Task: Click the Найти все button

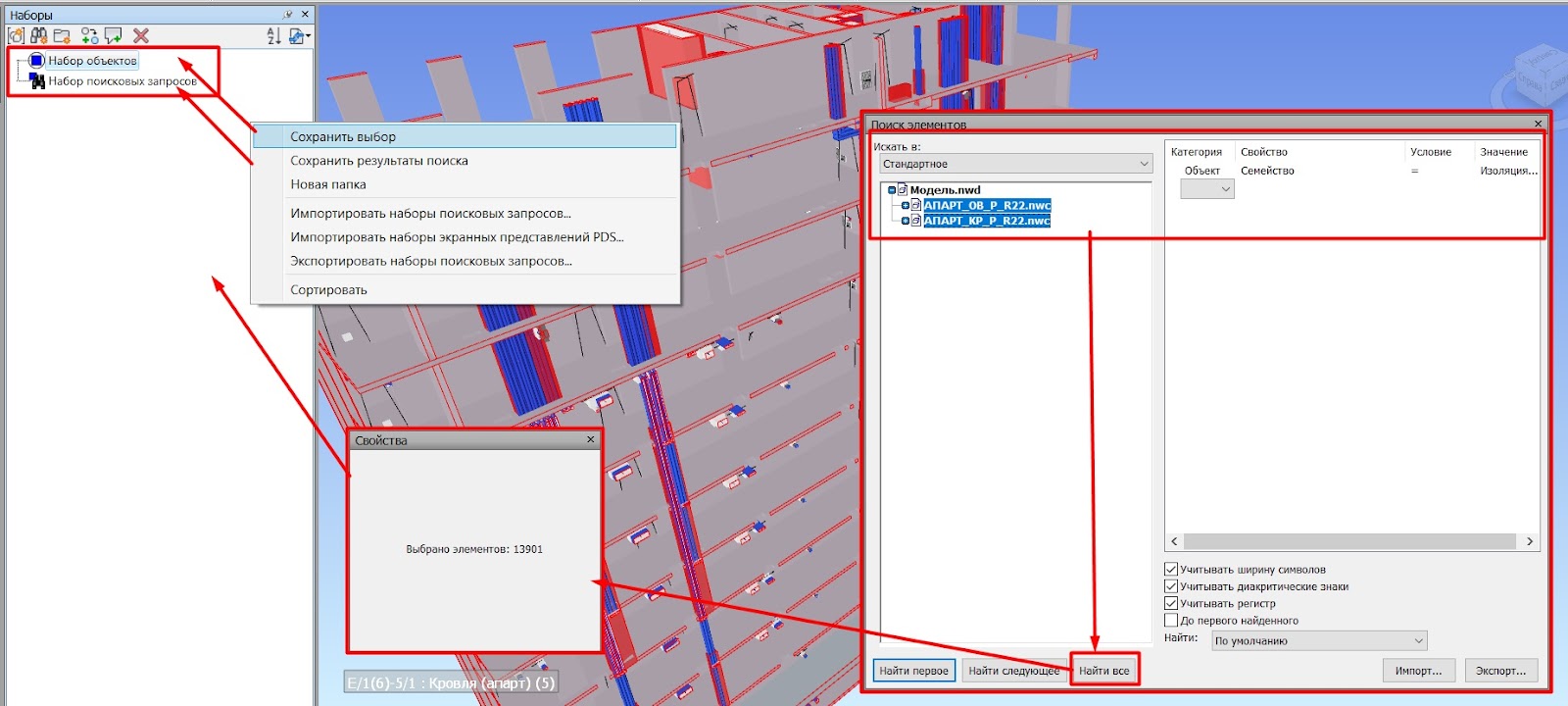Action: pos(1104,671)
